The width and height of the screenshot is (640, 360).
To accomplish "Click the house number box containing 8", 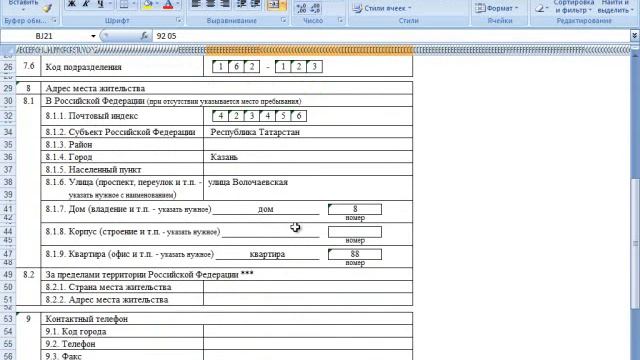I will (355, 209).
